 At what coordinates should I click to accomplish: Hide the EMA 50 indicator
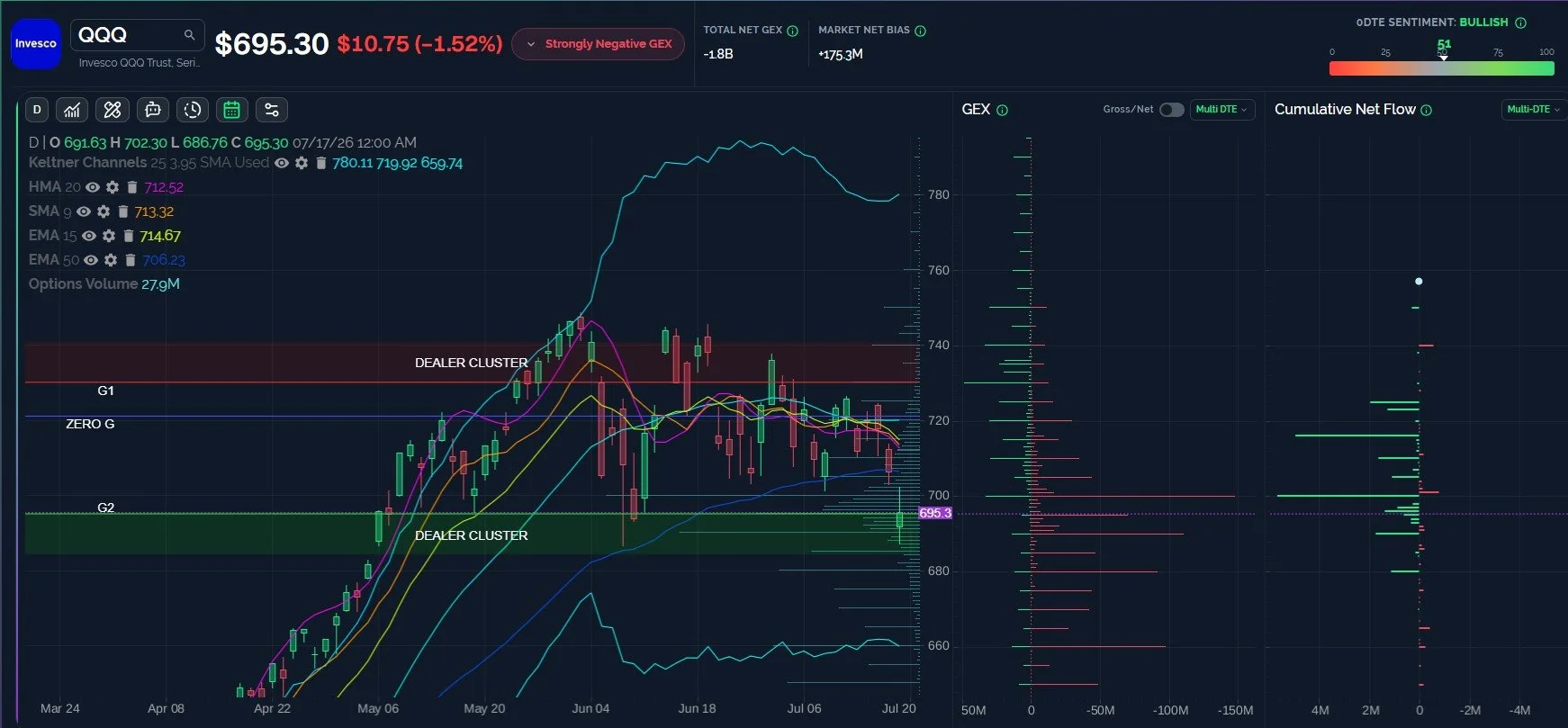(x=91, y=260)
